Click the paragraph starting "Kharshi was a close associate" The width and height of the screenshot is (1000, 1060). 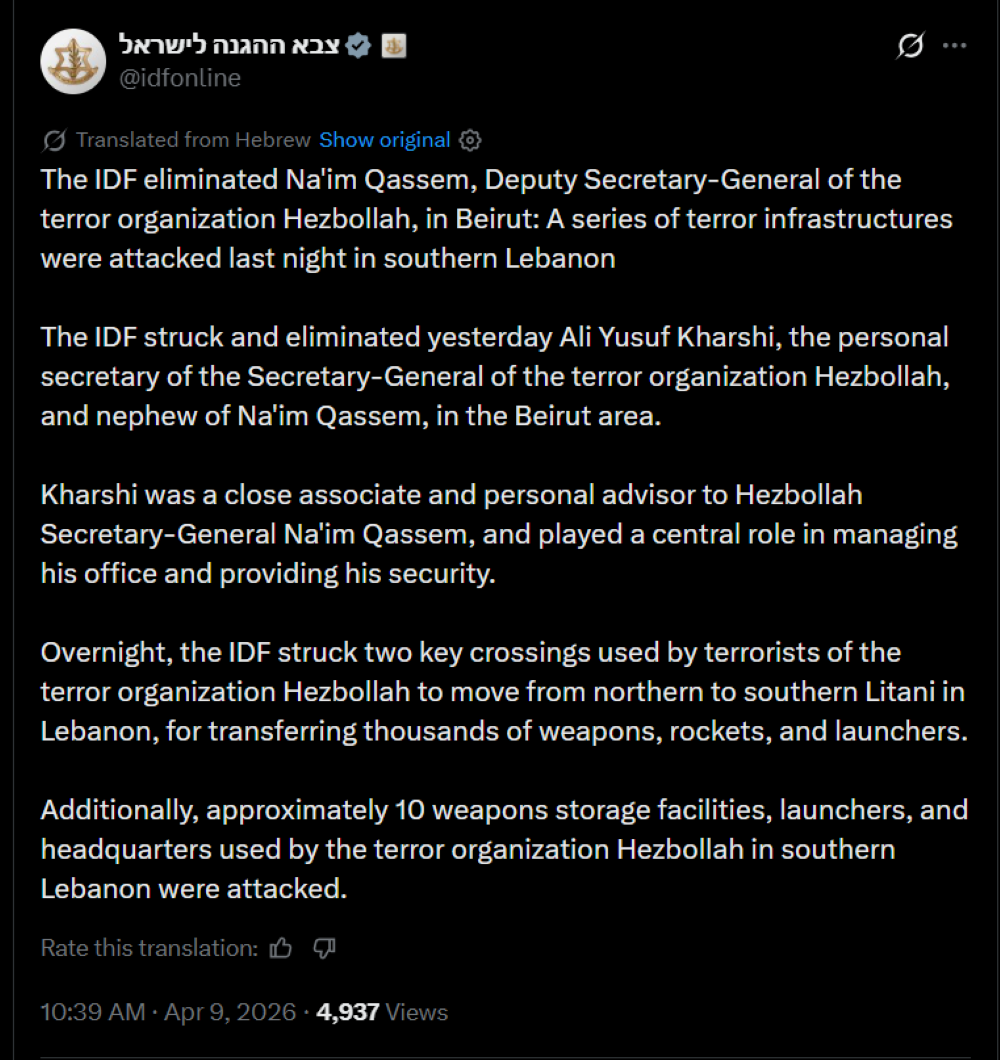tap(480, 534)
